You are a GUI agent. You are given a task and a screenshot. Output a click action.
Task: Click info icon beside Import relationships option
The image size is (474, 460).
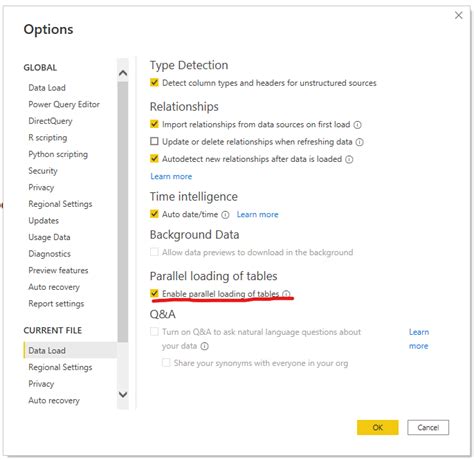[357, 125]
